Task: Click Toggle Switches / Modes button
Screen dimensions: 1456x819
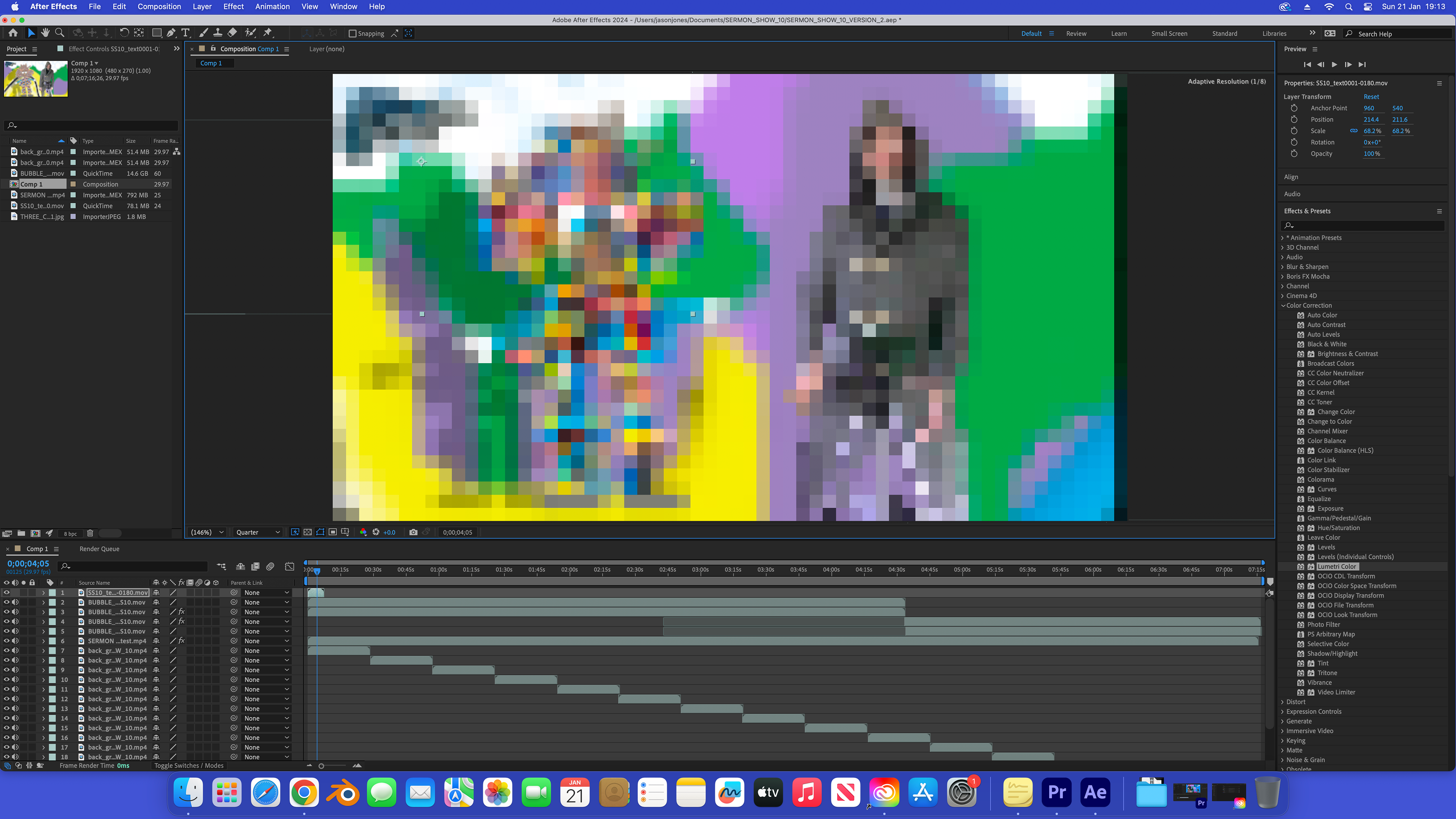Action: pyautogui.click(x=189, y=765)
